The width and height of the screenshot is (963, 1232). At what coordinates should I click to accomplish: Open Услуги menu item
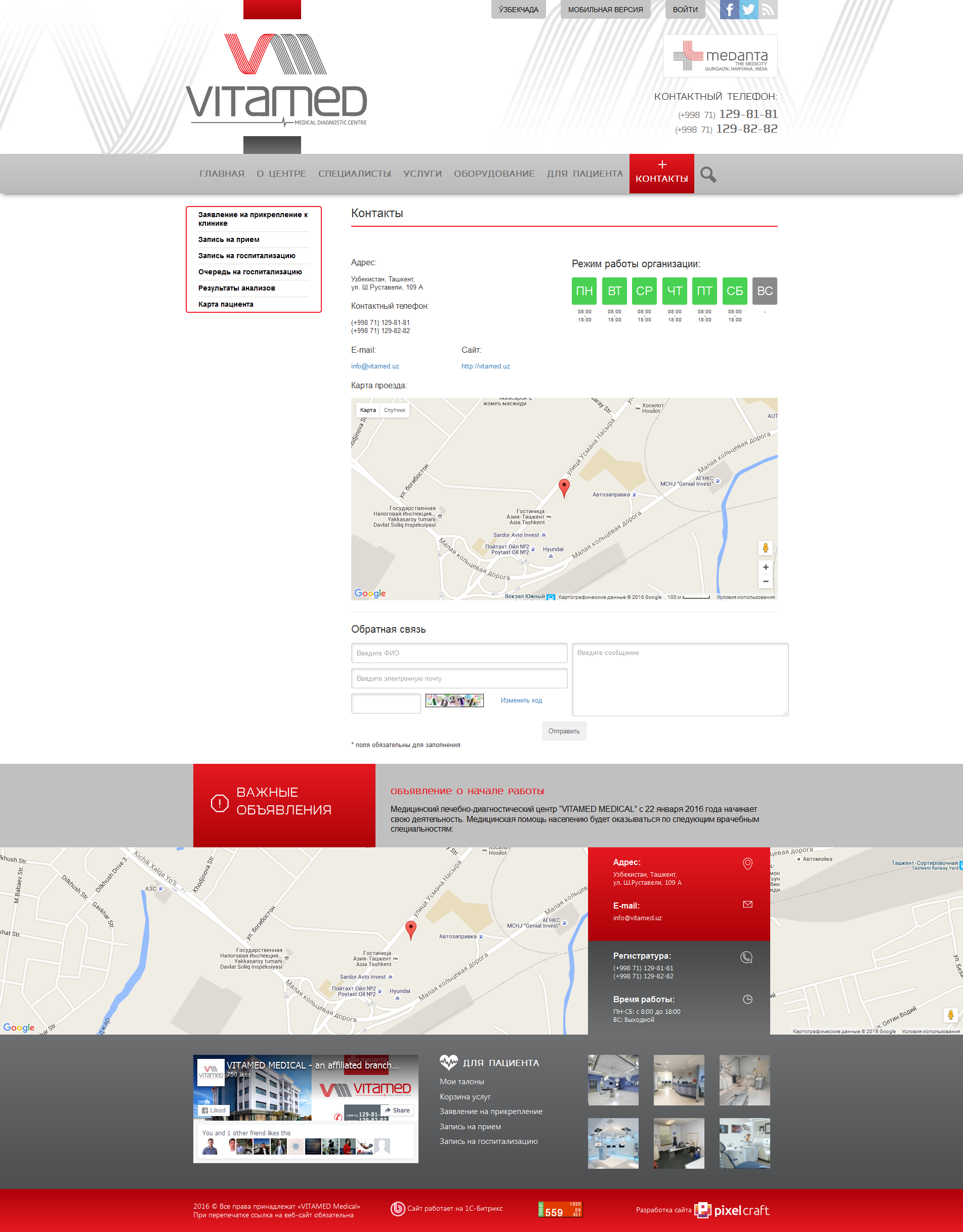point(423,174)
